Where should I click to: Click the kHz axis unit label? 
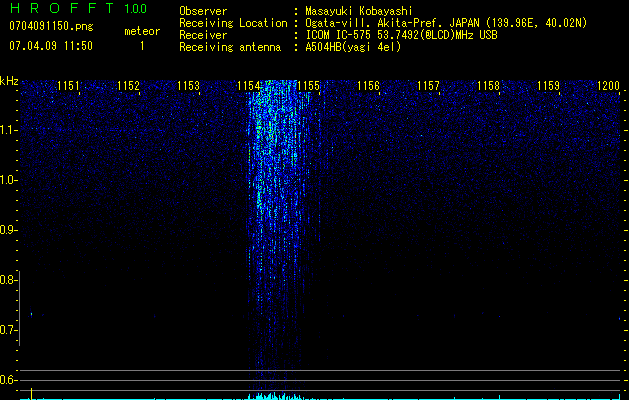click(9, 81)
